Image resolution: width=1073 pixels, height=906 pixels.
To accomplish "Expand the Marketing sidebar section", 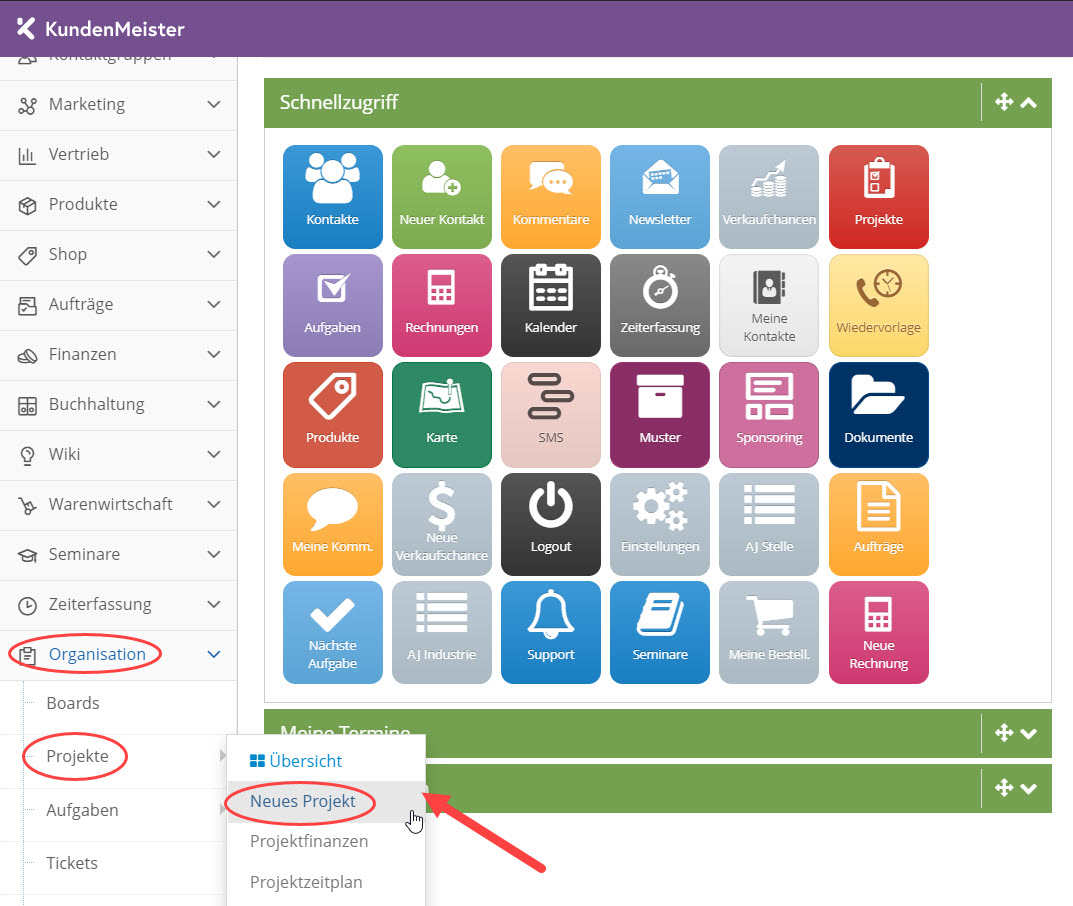I will (118, 105).
